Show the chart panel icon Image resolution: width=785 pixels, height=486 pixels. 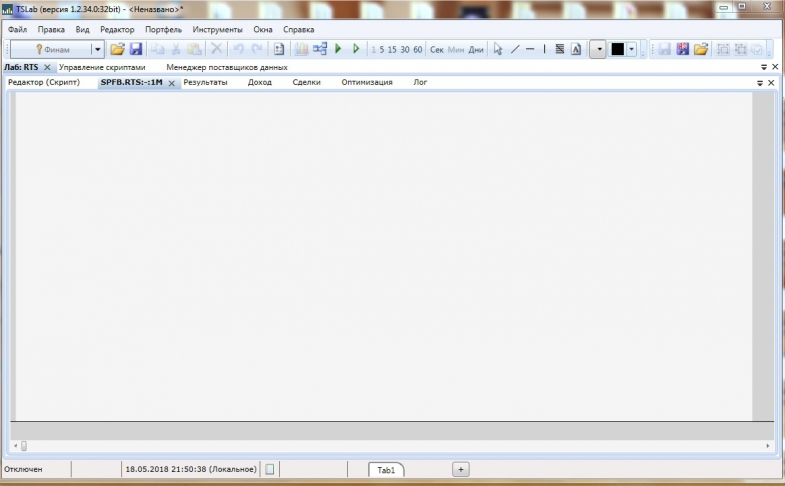tap(301, 49)
